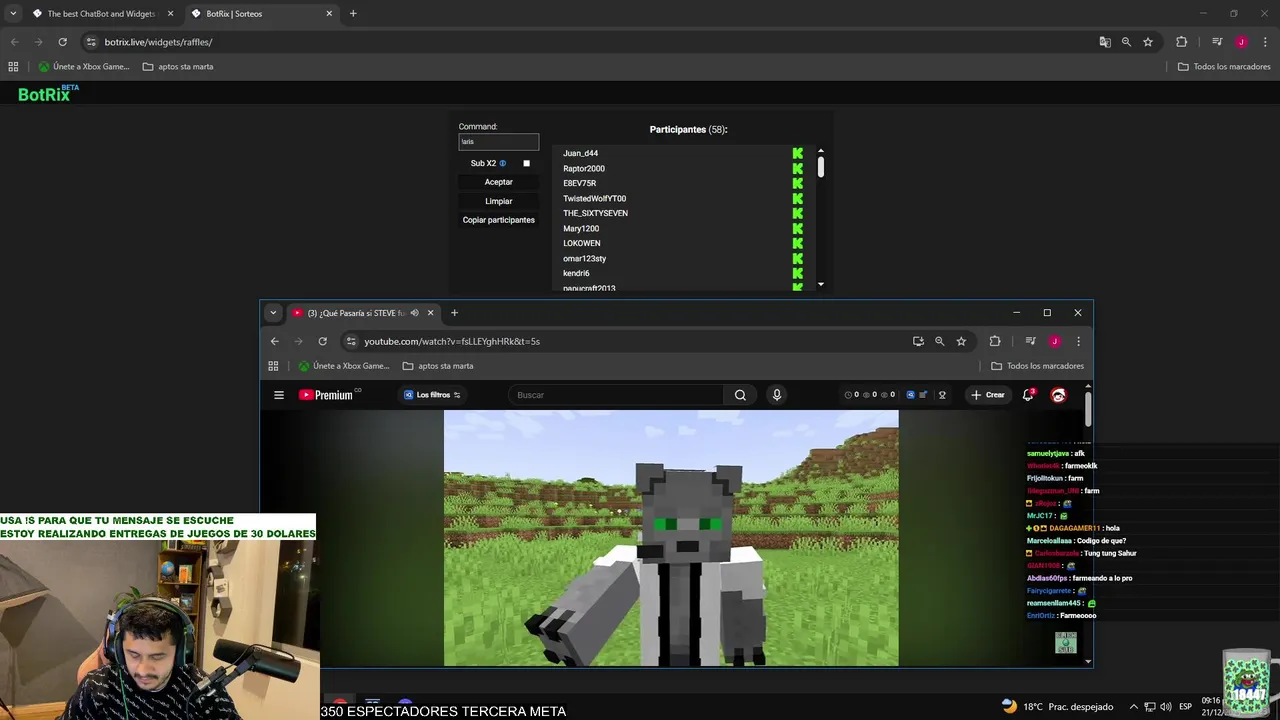Click Kick icon beside Mary1200

click(798, 228)
